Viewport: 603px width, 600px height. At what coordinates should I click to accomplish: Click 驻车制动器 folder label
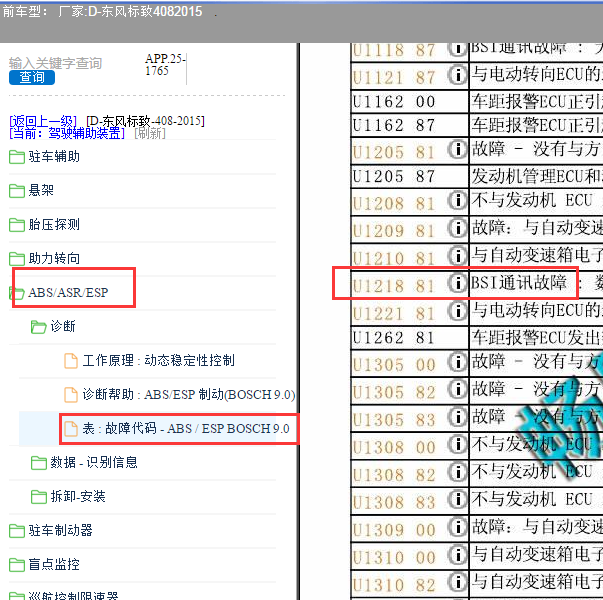[x=60, y=530]
